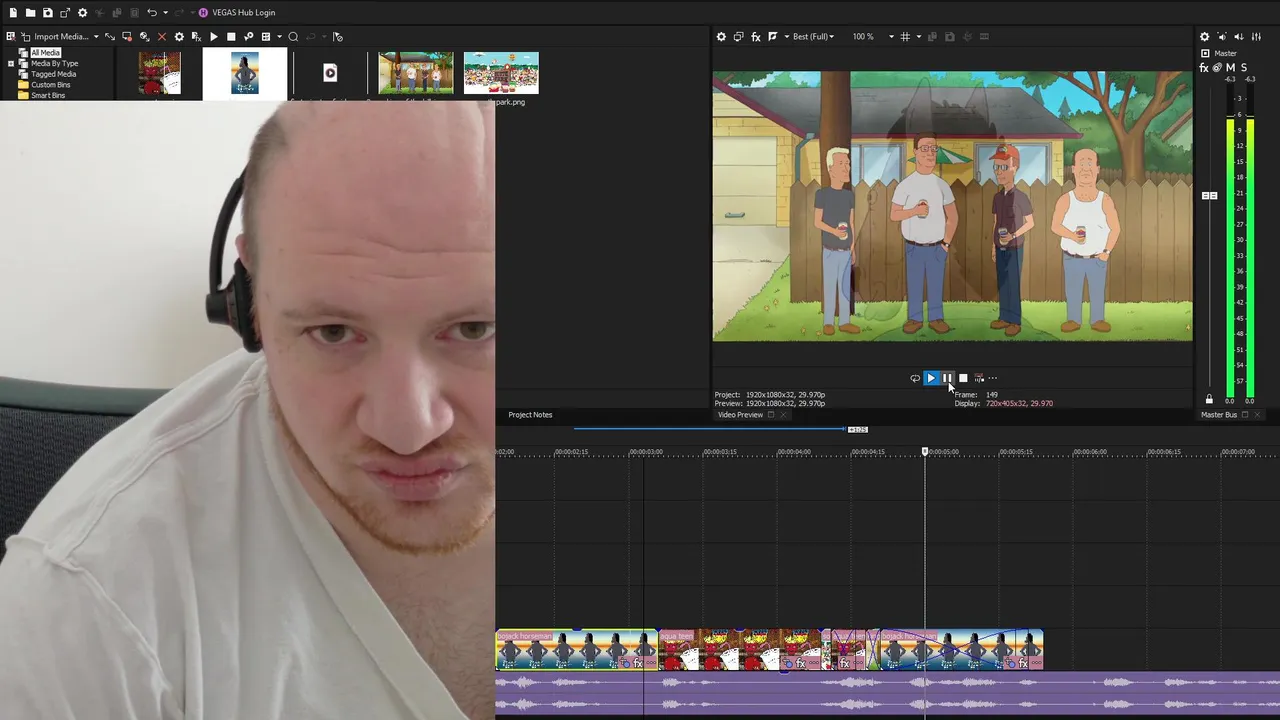
Task: Close the Video Preview tab
Action: point(783,415)
